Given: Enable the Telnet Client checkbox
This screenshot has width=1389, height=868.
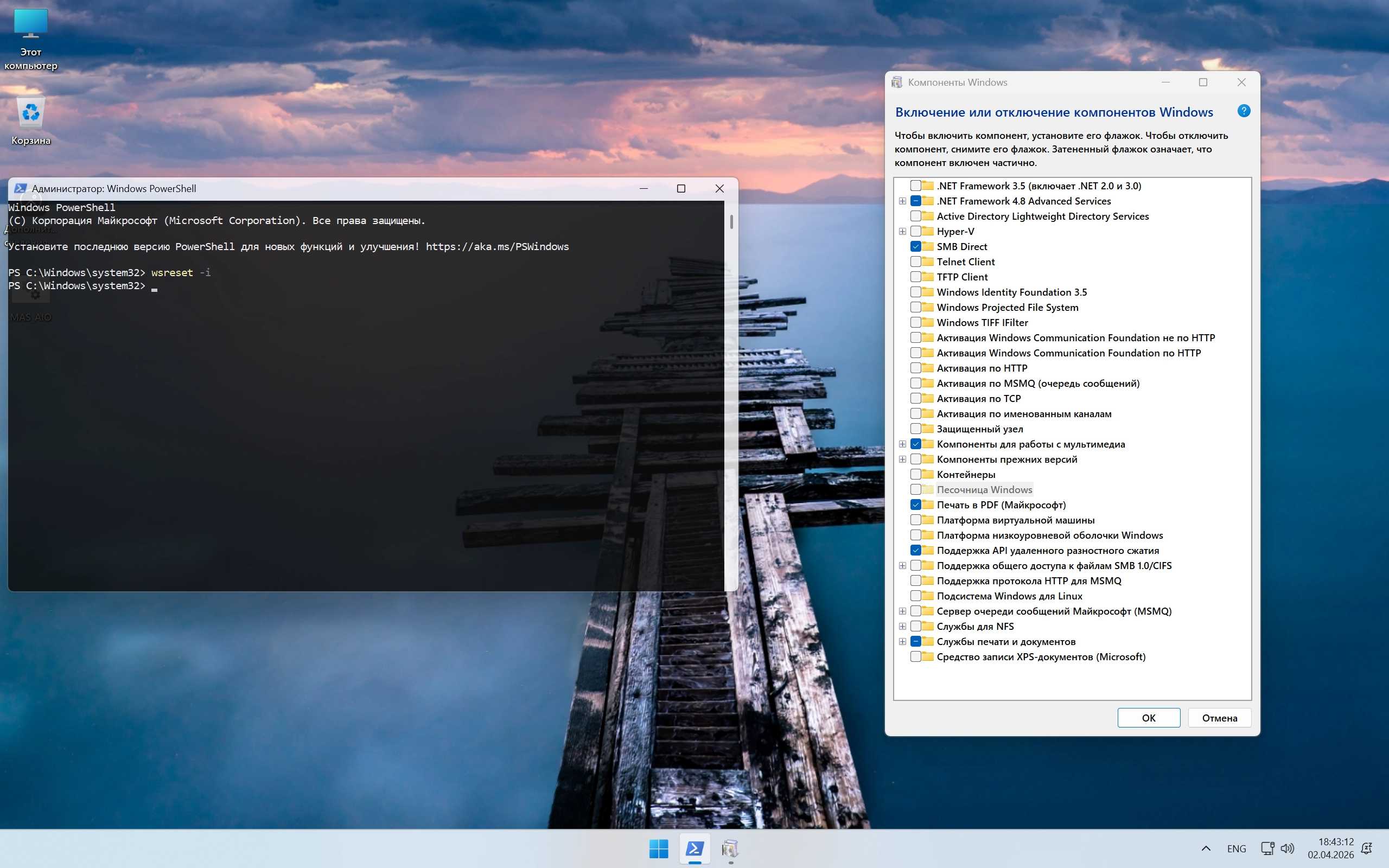Looking at the screenshot, I should (x=915, y=262).
